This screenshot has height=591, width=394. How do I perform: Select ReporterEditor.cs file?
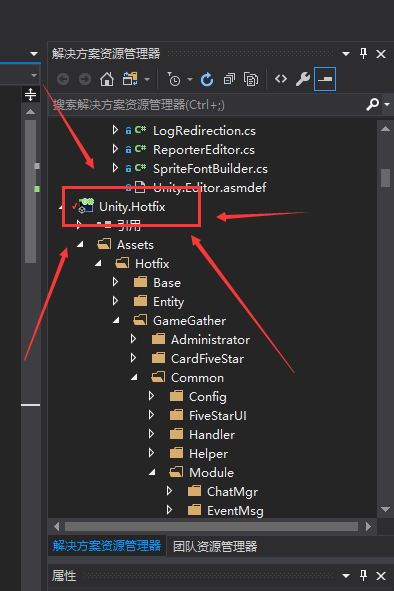(x=204, y=150)
